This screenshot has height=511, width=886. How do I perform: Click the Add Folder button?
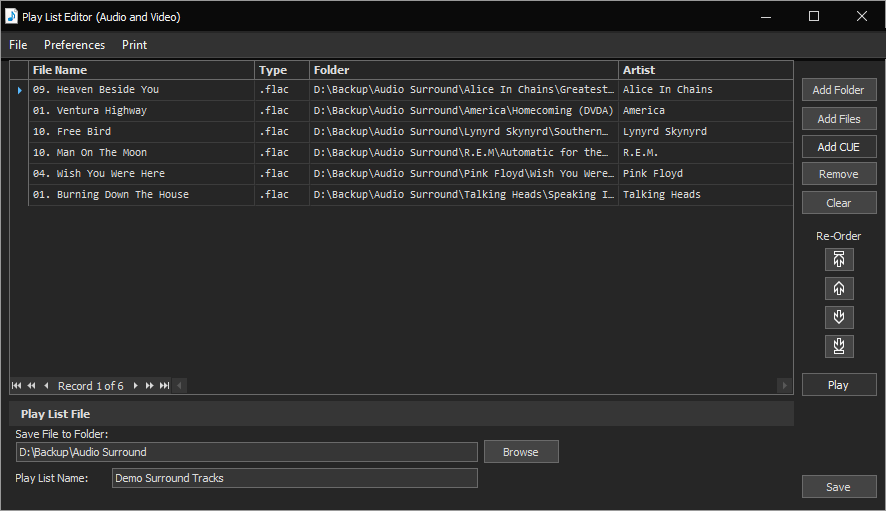(838, 90)
